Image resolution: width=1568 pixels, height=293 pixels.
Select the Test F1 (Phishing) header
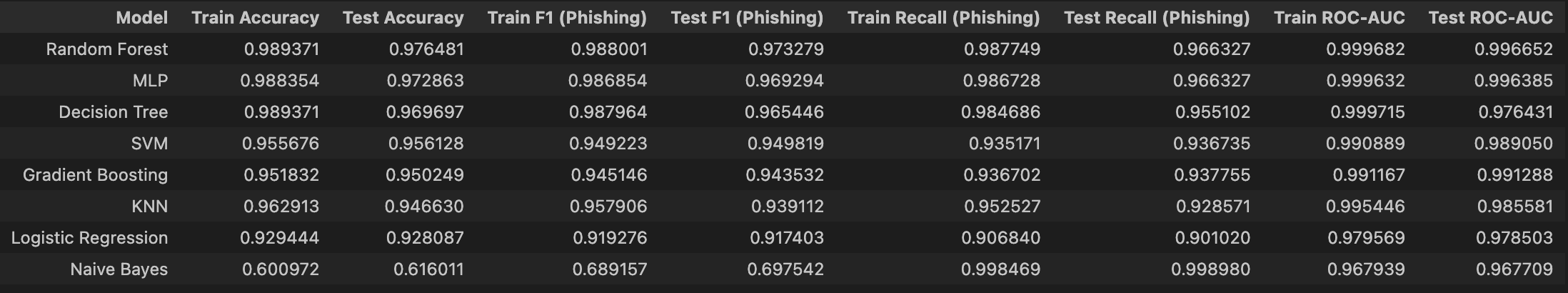point(747,18)
